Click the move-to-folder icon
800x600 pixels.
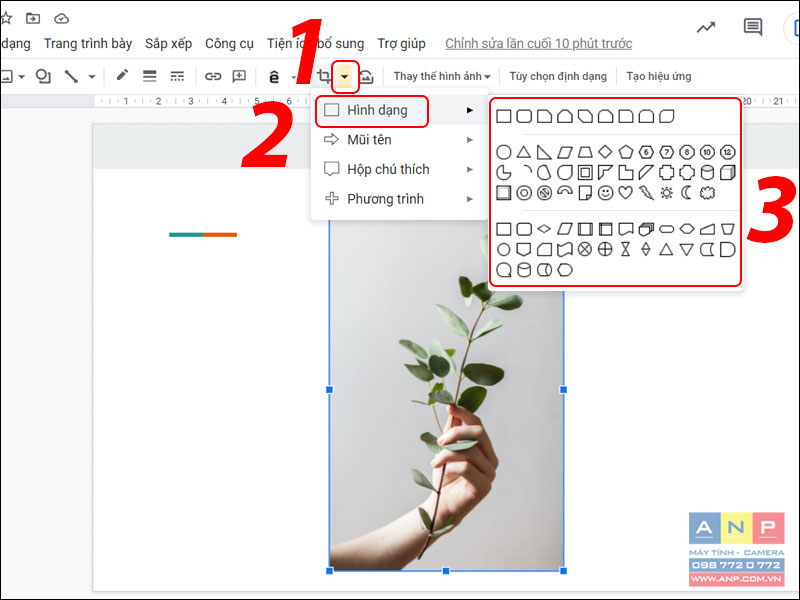pos(33,19)
